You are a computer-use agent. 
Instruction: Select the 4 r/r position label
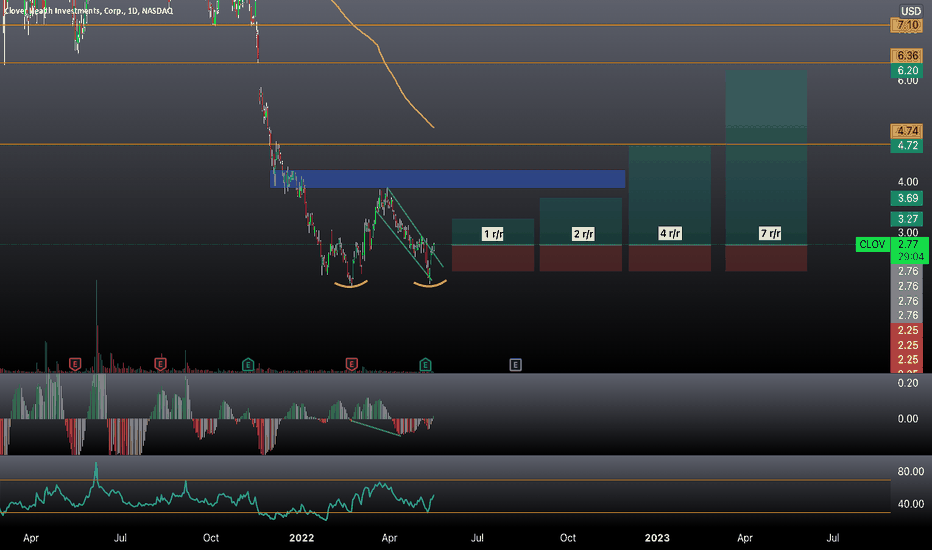tap(670, 233)
